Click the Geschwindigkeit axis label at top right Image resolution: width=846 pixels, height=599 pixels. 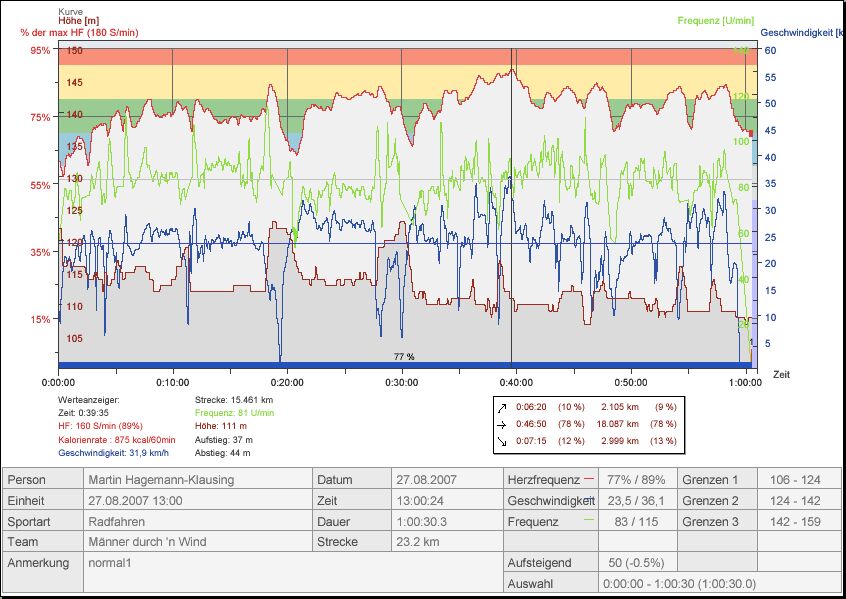click(802, 32)
